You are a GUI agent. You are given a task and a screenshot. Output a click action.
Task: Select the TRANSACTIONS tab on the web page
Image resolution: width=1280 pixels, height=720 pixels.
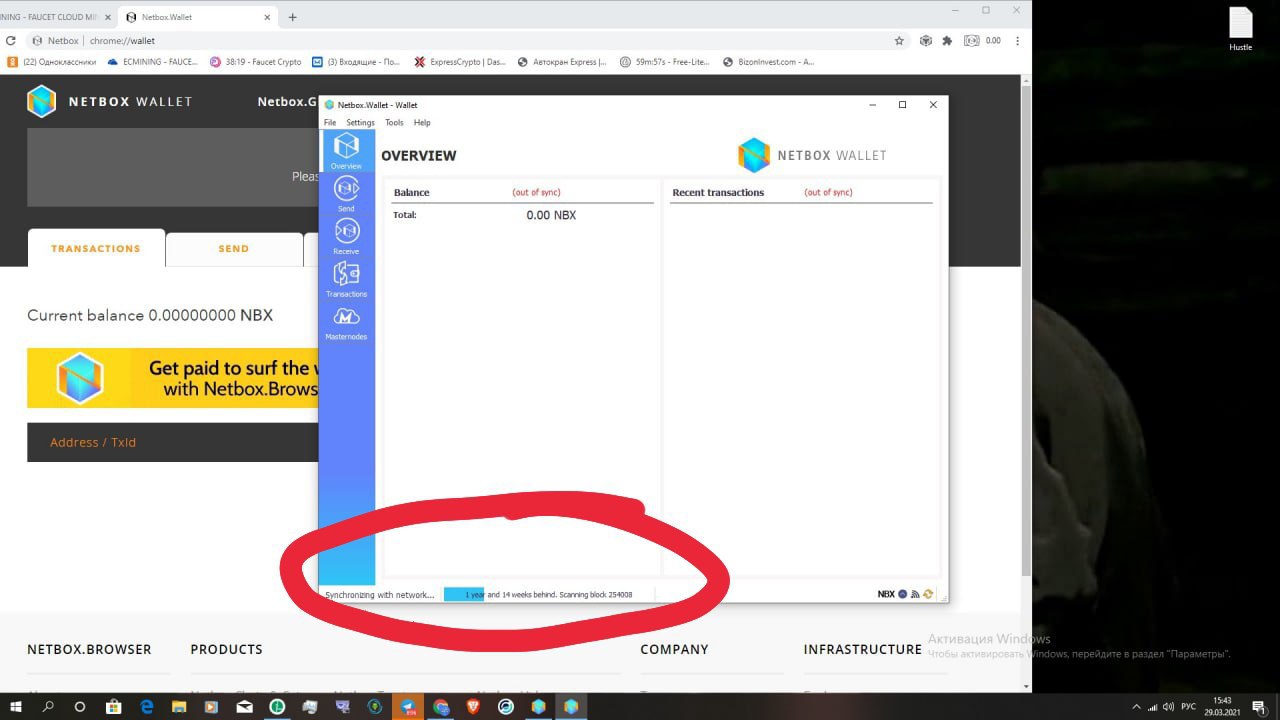[x=96, y=248]
